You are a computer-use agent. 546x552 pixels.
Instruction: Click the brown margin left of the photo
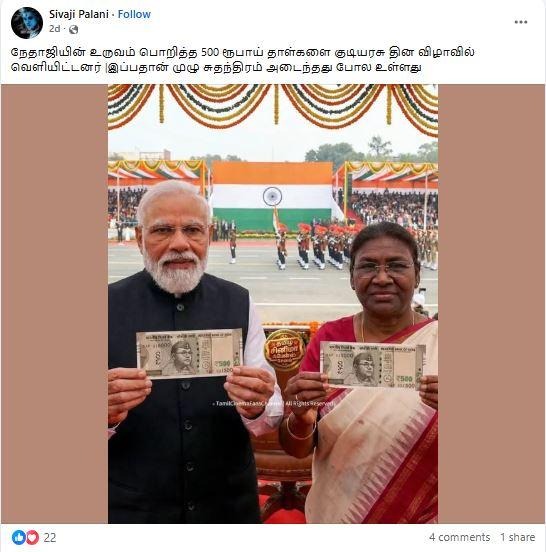(x=55, y=304)
